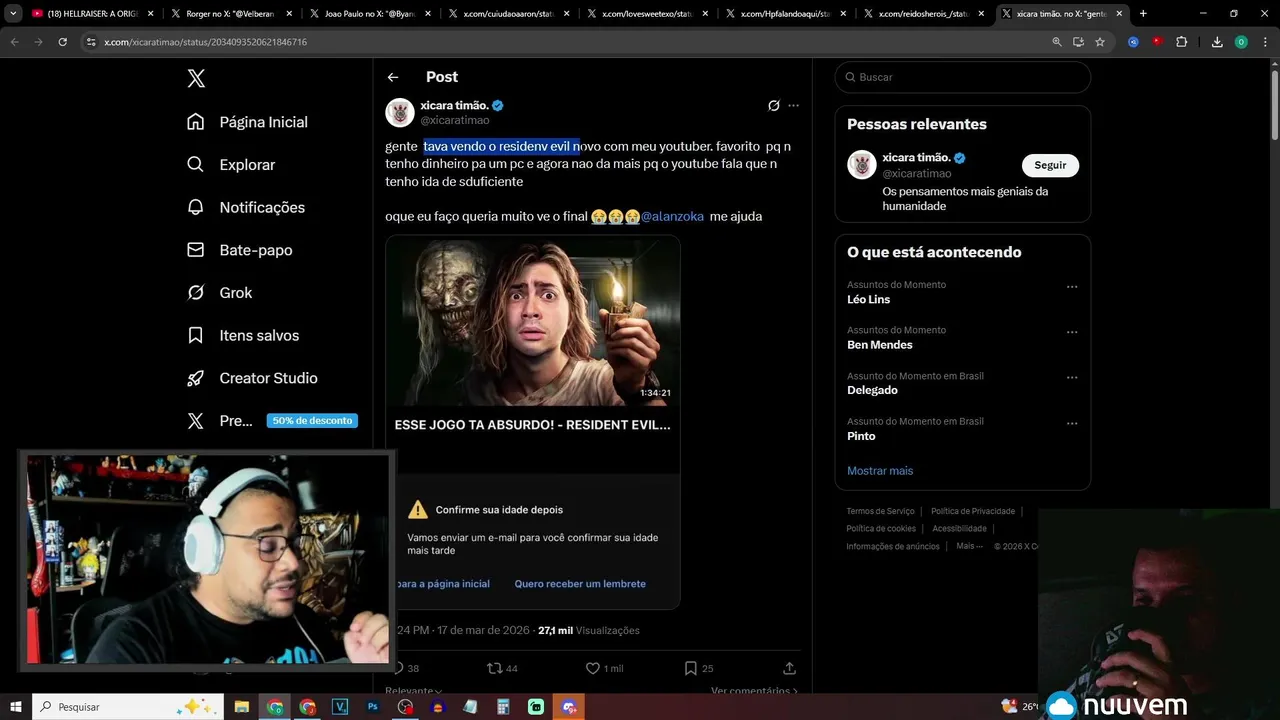The height and width of the screenshot is (720, 1280).
Task: Click the reply icon with 38 replies
Action: [404, 668]
